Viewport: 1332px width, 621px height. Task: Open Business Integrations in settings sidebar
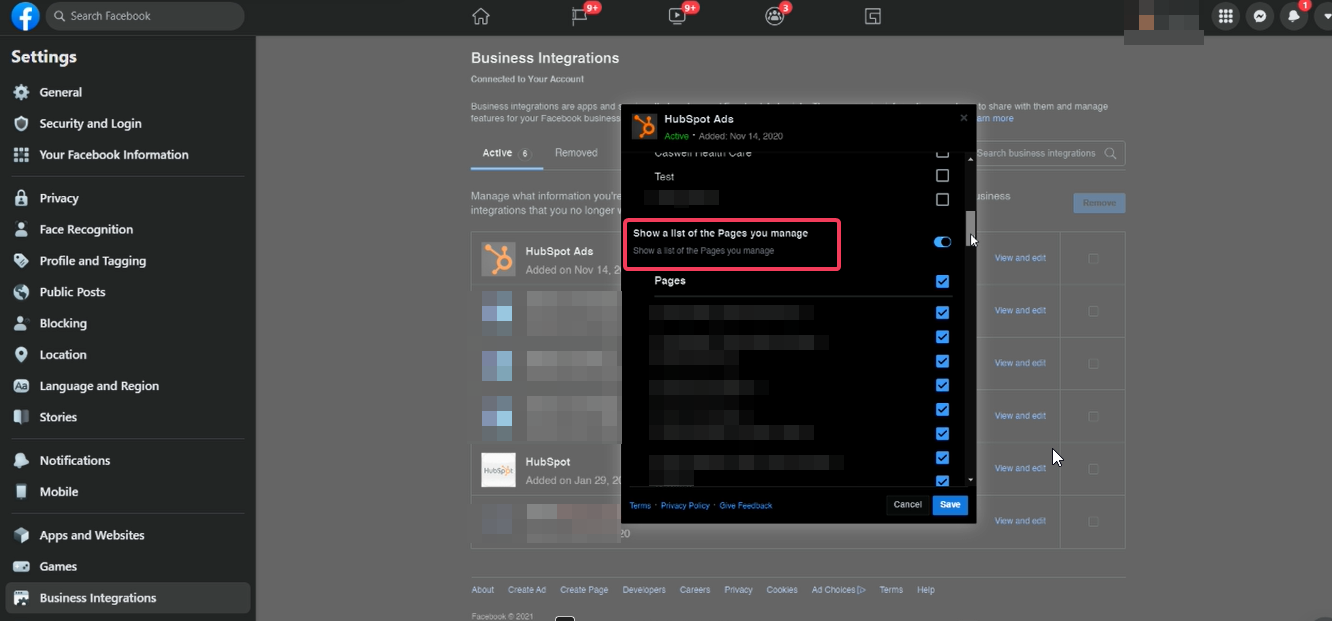[128, 598]
